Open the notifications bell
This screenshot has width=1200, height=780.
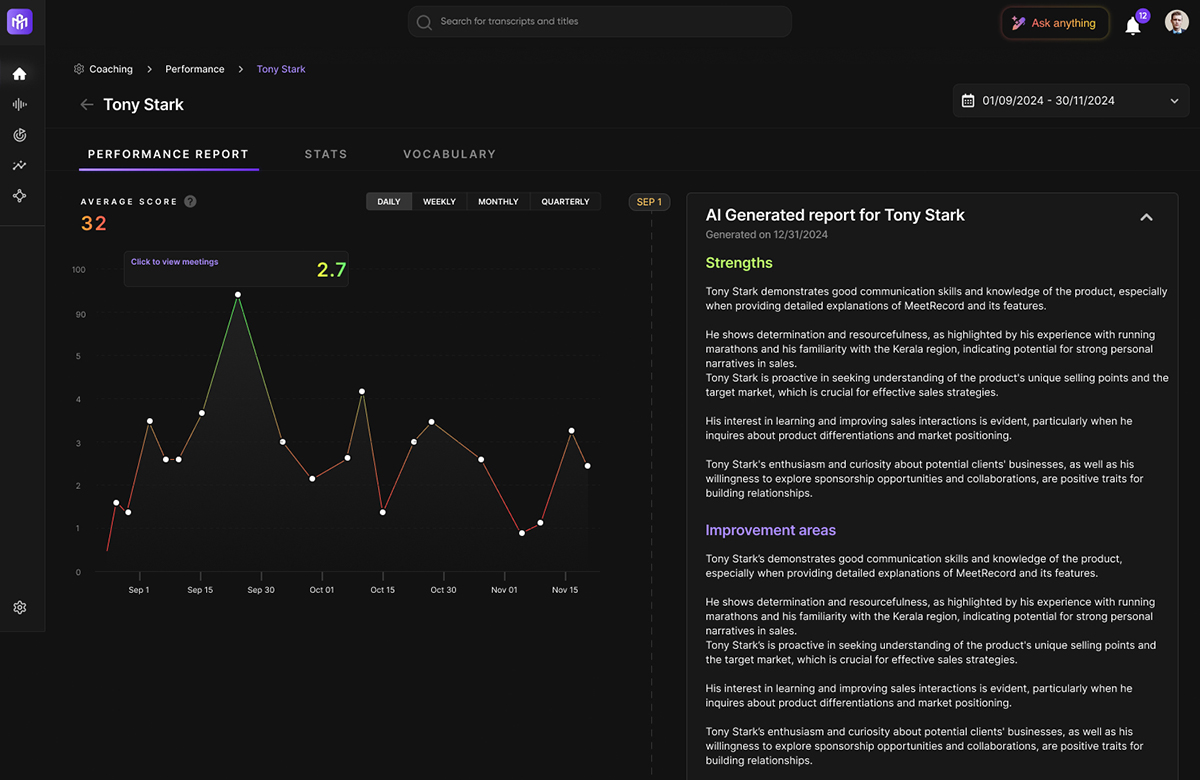tap(1133, 26)
